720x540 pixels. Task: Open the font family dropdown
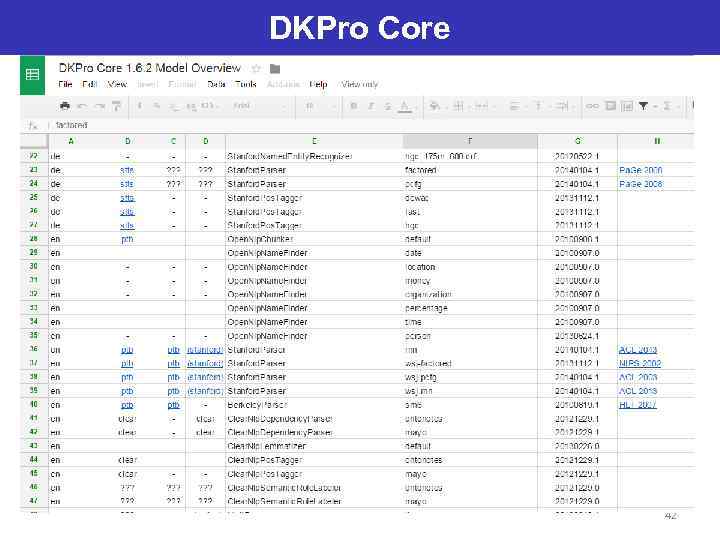pos(259,106)
